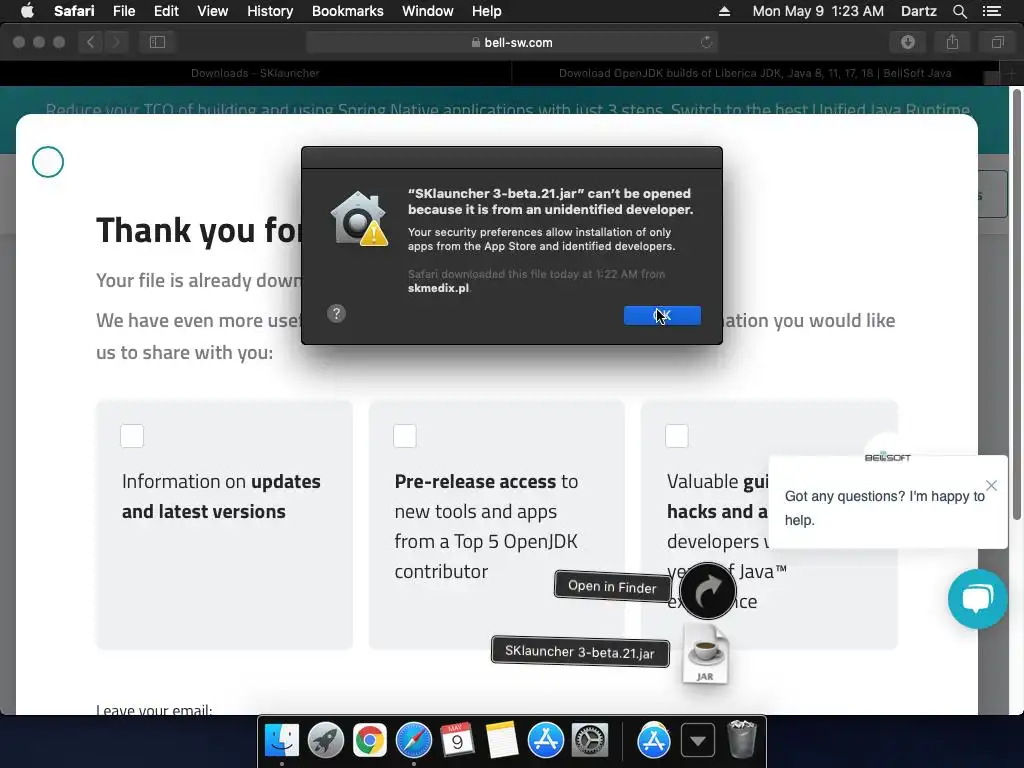The width and height of the screenshot is (1024, 768).
Task: Open System Preferences from the Dock
Action: (x=590, y=741)
